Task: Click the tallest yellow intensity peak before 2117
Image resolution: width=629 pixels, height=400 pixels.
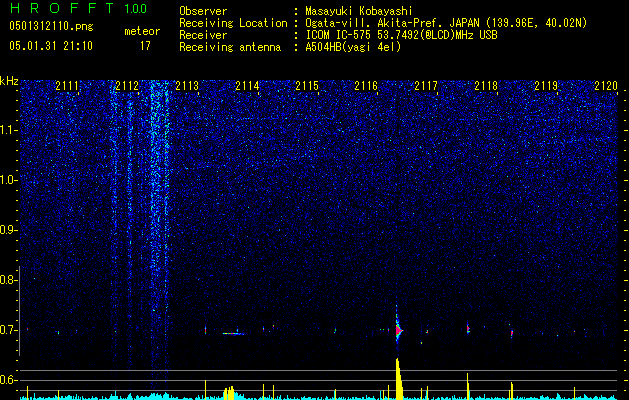Action: [x=398, y=378]
